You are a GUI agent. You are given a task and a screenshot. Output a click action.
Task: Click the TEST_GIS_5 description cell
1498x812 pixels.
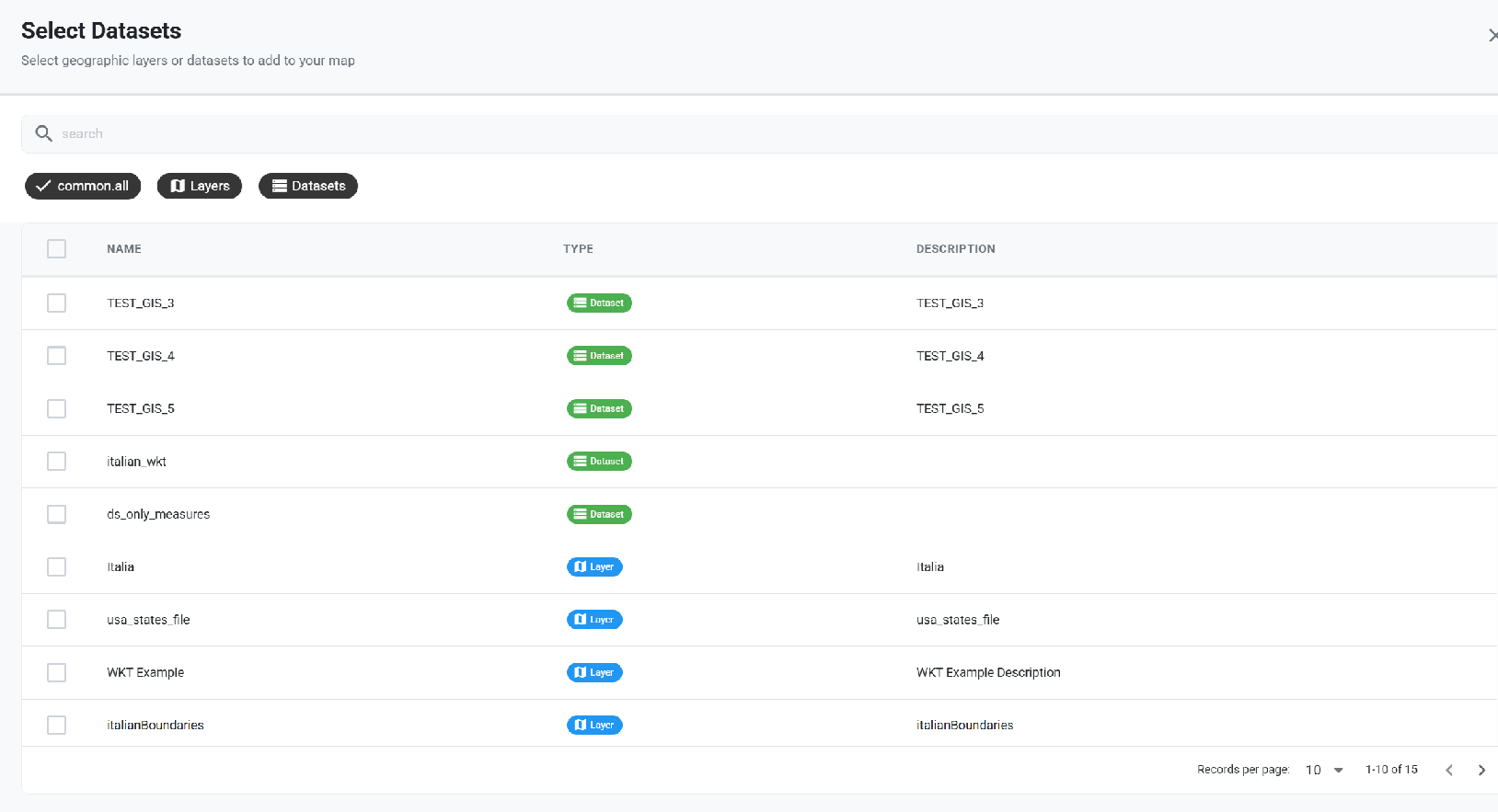coord(951,408)
